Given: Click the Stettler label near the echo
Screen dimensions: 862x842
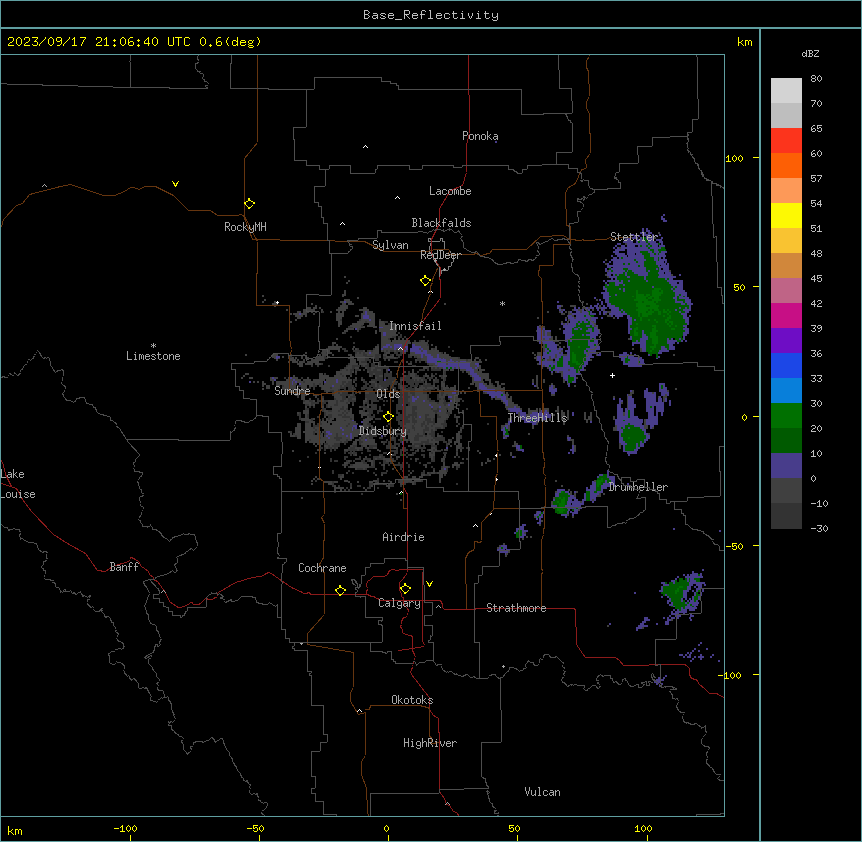Looking at the screenshot, I should [633, 237].
